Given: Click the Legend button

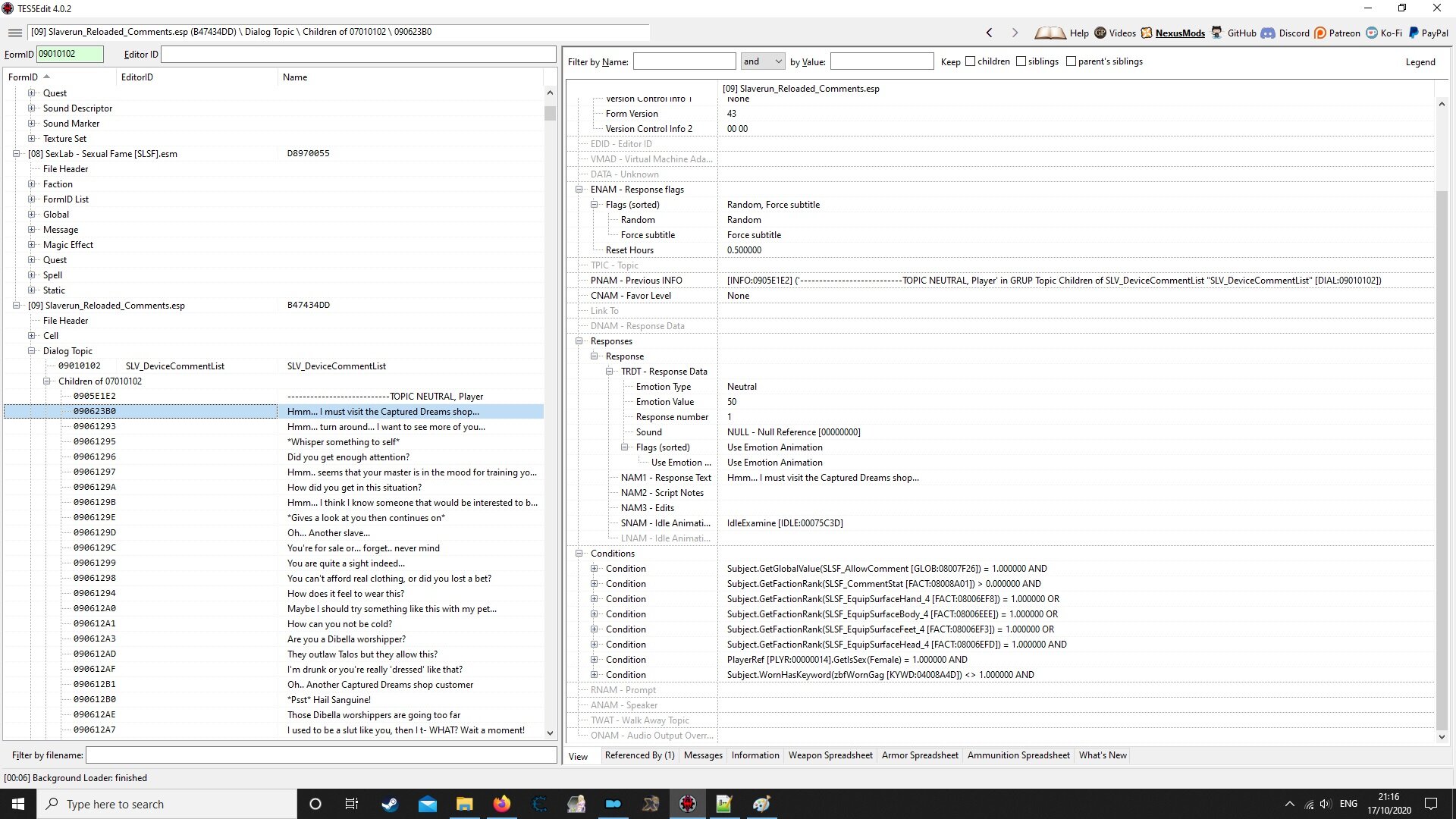Looking at the screenshot, I should (x=1420, y=62).
